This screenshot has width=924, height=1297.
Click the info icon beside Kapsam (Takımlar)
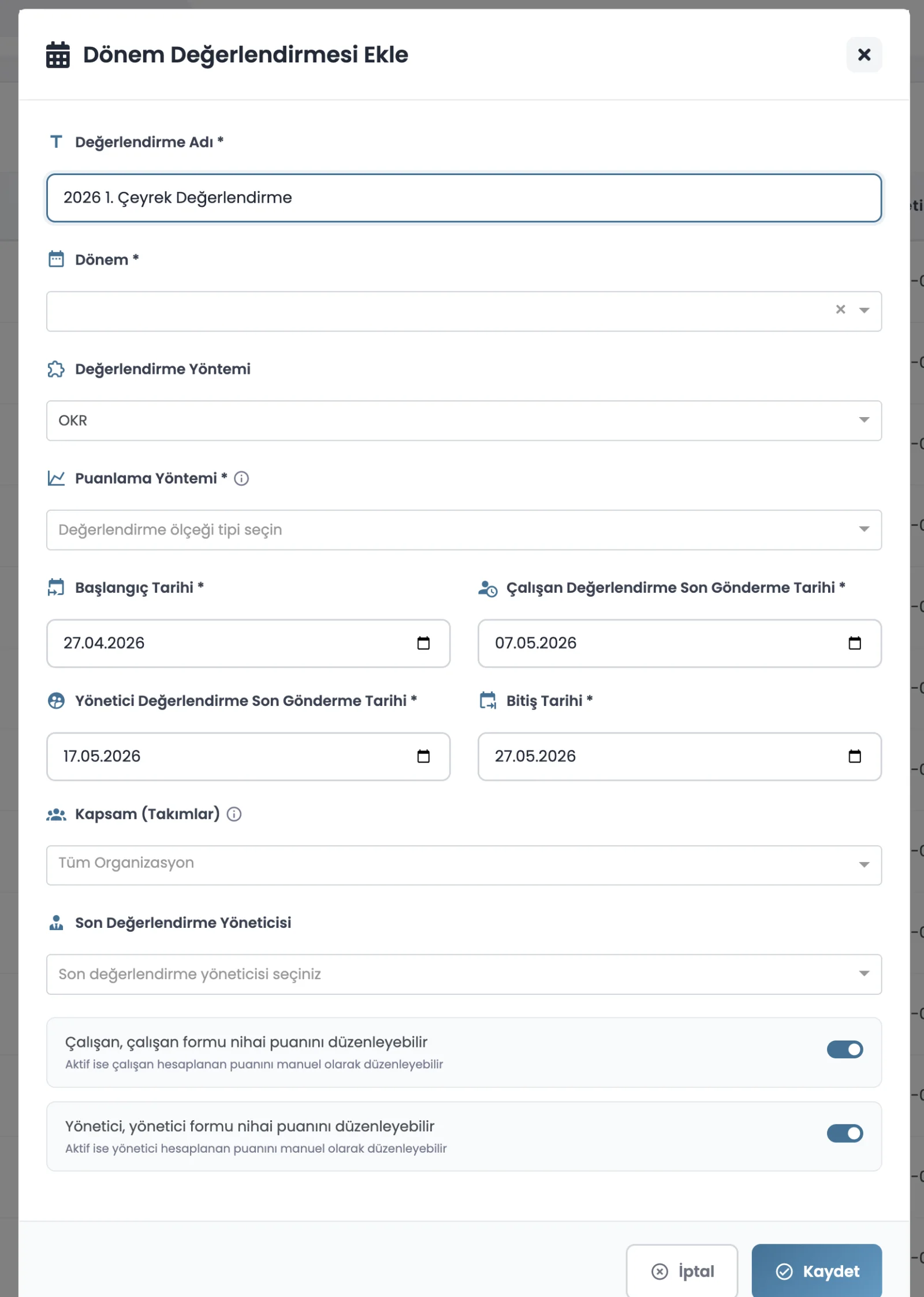click(234, 814)
